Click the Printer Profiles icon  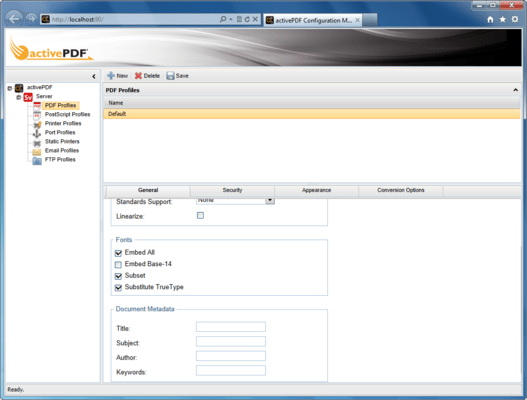click(x=37, y=124)
